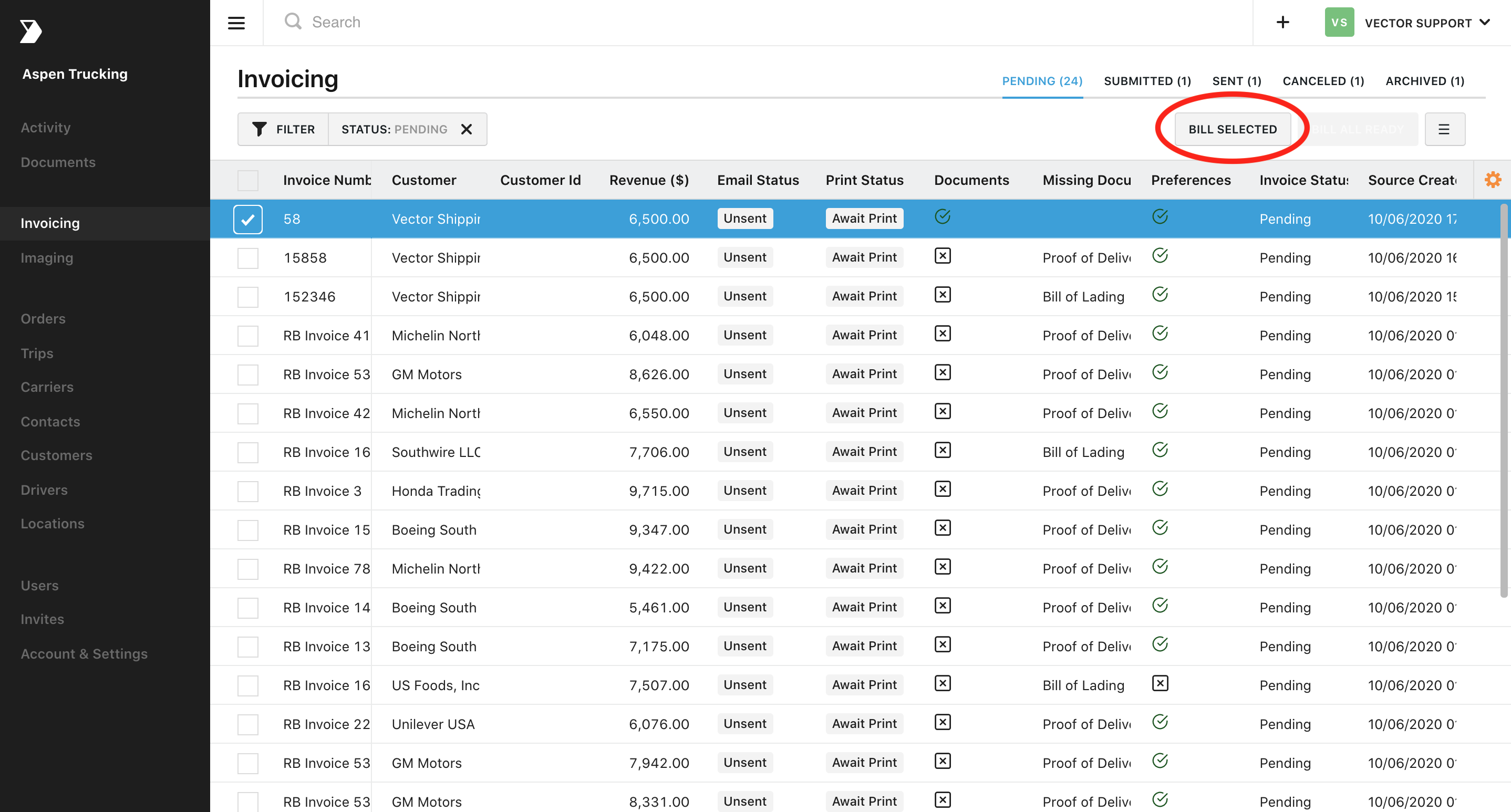
Task: Click documents X icon for invoice 15858
Action: pyautogui.click(x=943, y=256)
